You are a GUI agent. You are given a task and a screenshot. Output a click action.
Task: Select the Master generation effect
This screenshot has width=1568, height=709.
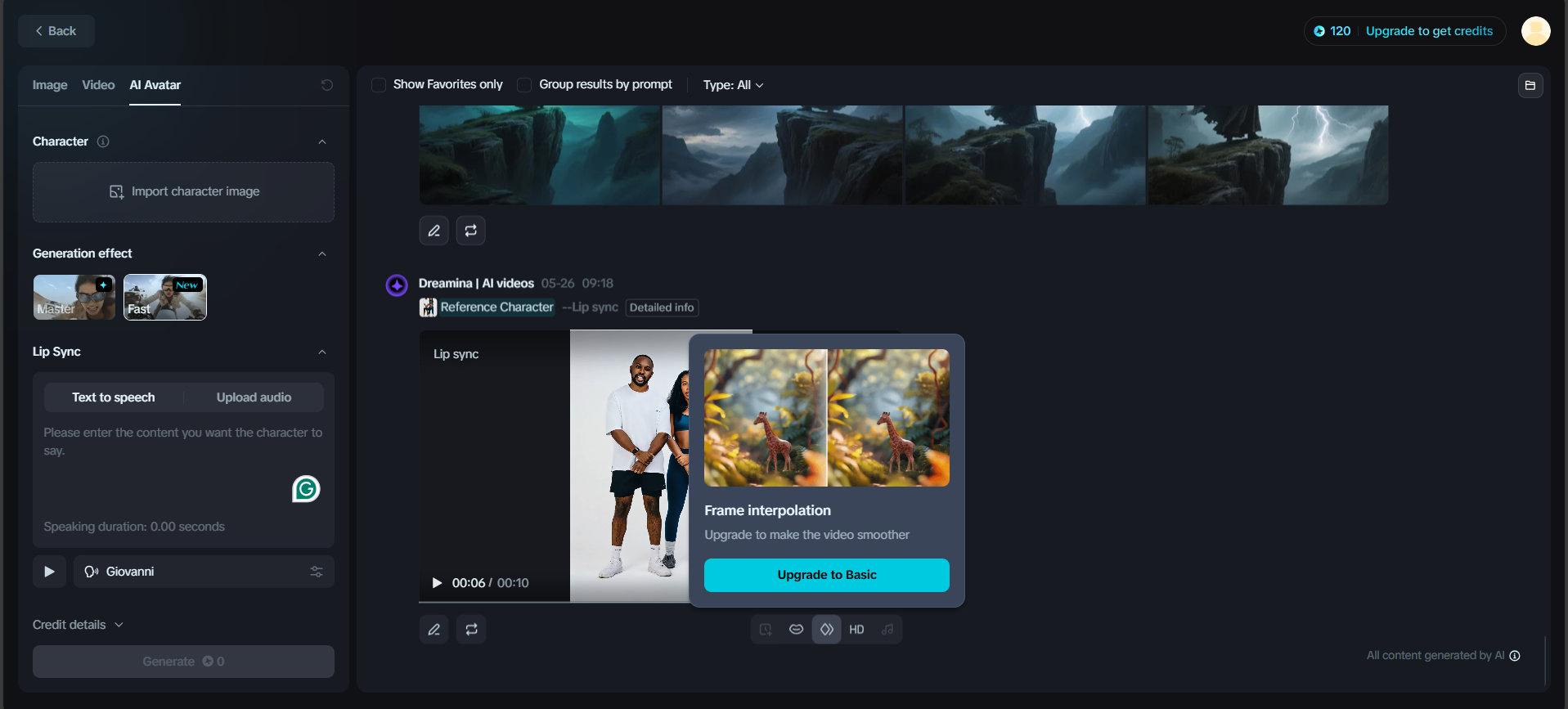tap(74, 297)
